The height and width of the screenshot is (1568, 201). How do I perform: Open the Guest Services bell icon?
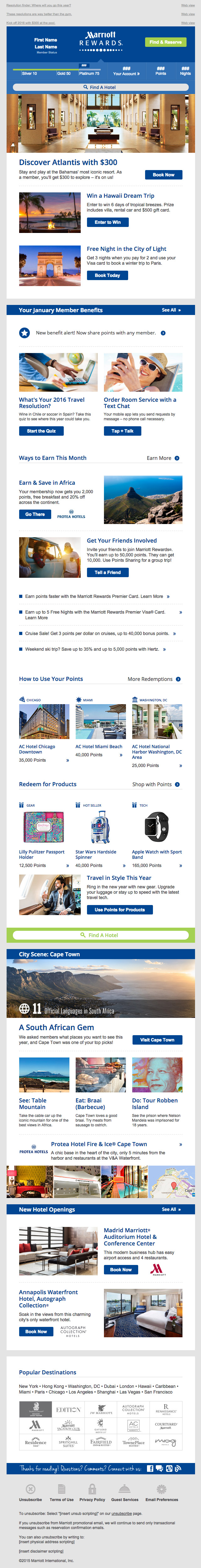coord(124,1489)
